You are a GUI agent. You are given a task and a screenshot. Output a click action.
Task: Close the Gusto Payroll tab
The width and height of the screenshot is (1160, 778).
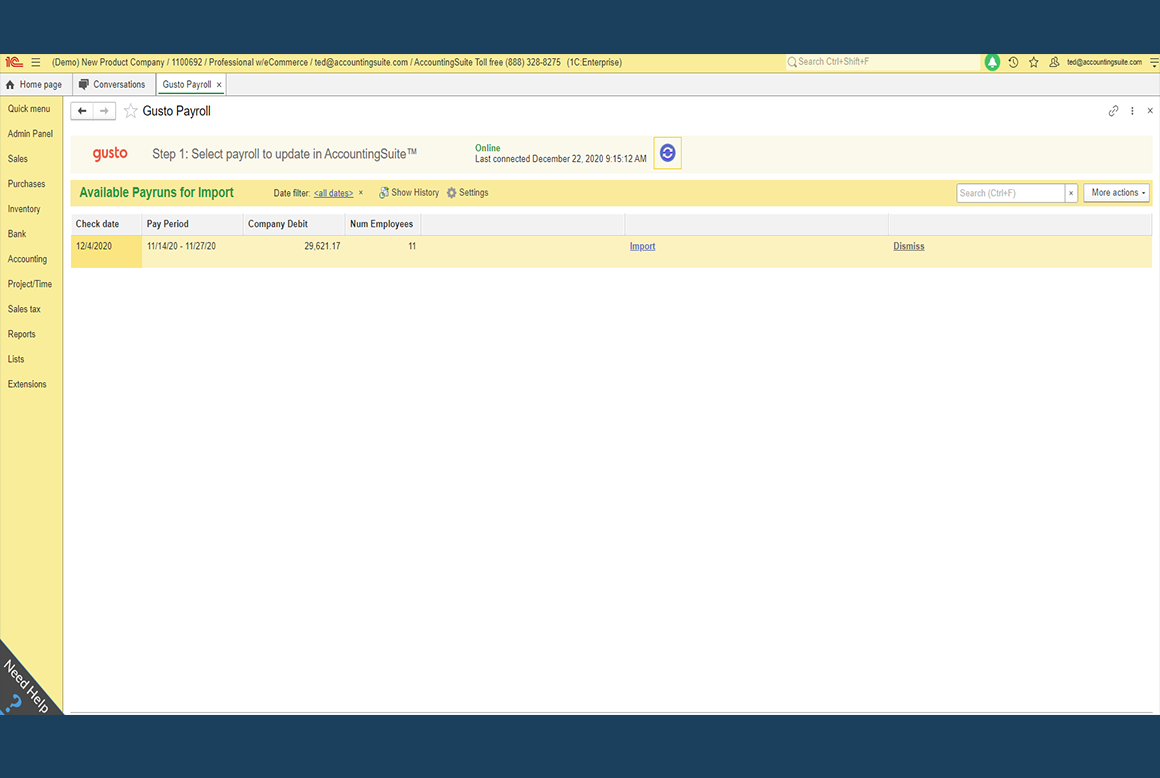coord(219,85)
